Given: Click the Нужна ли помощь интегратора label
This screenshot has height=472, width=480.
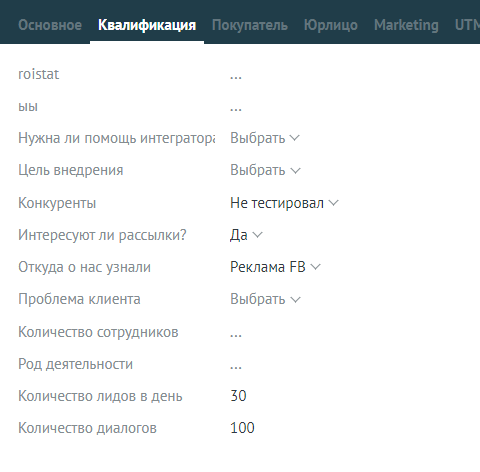Looking at the screenshot, I should 117,138.
